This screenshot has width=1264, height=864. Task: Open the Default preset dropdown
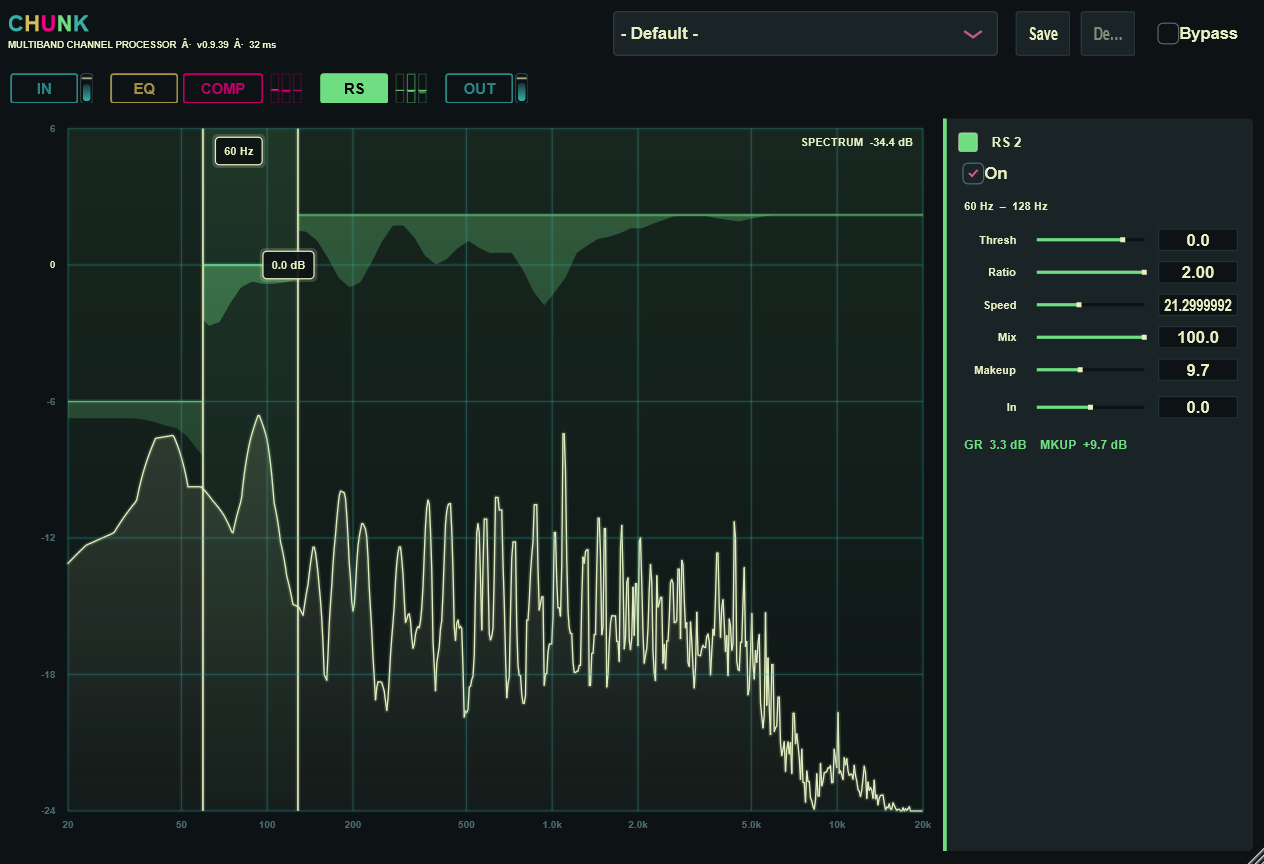pos(805,33)
